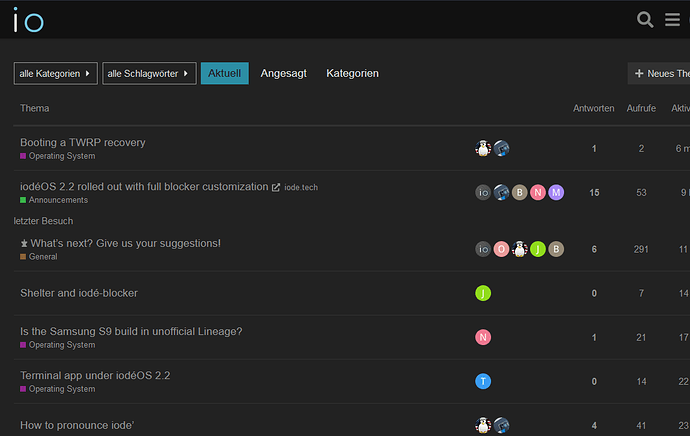Open Operating System category under Samsung S9 topic
Viewport: 690px width, 436px height.
[58, 345]
